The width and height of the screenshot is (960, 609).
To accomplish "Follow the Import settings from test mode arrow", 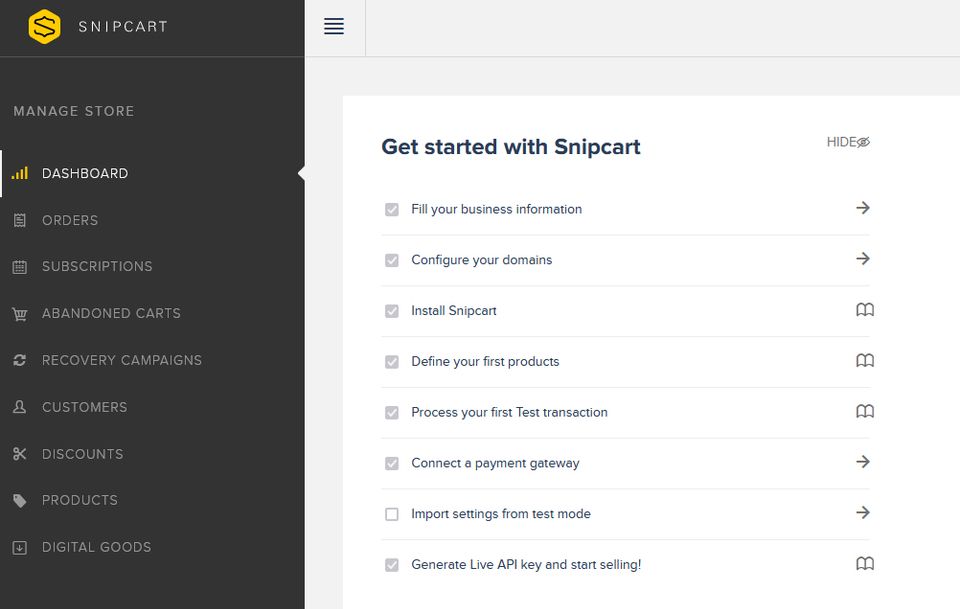I will coord(862,513).
